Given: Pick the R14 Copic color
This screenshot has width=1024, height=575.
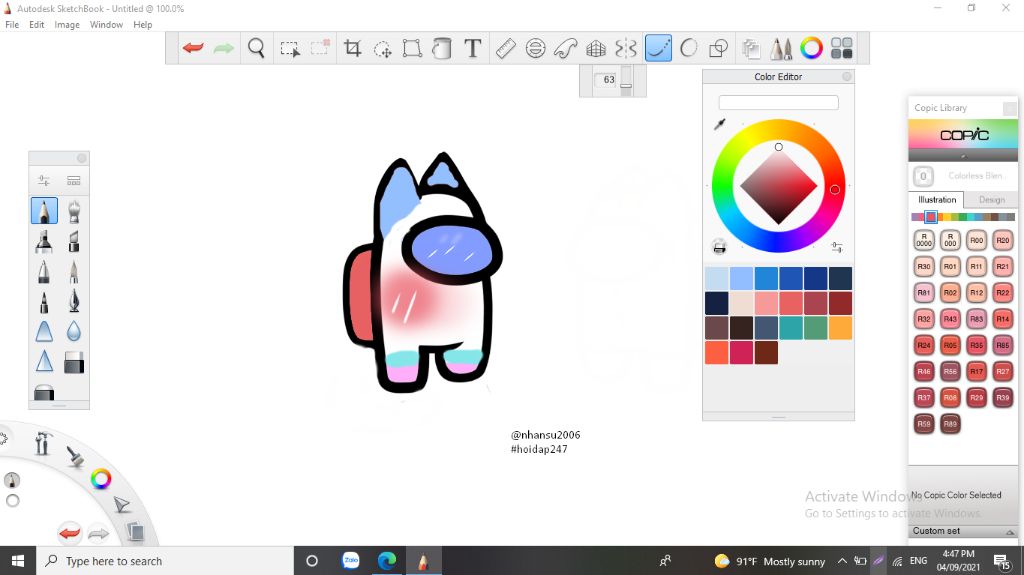Looking at the screenshot, I should 1002,319.
